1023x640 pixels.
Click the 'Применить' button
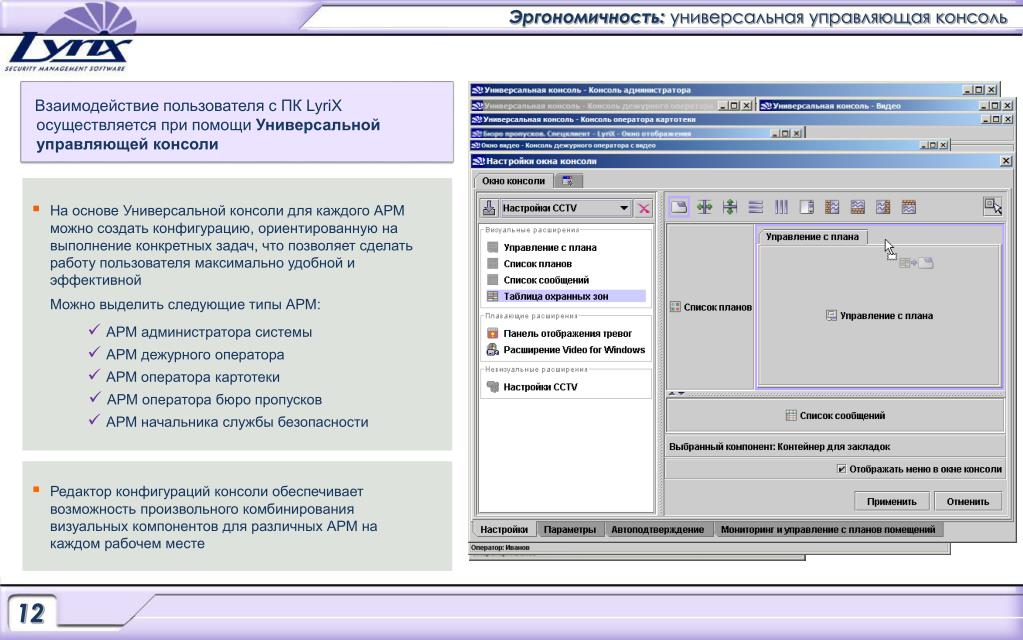coord(891,502)
